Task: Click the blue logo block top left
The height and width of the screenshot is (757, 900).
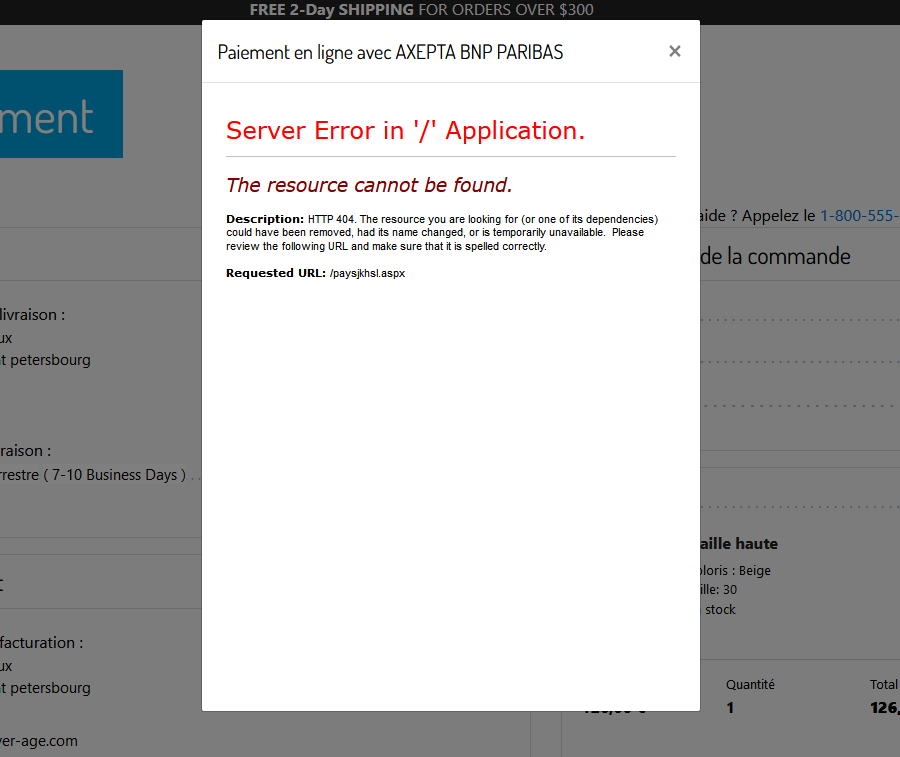Action: pos(60,114)
